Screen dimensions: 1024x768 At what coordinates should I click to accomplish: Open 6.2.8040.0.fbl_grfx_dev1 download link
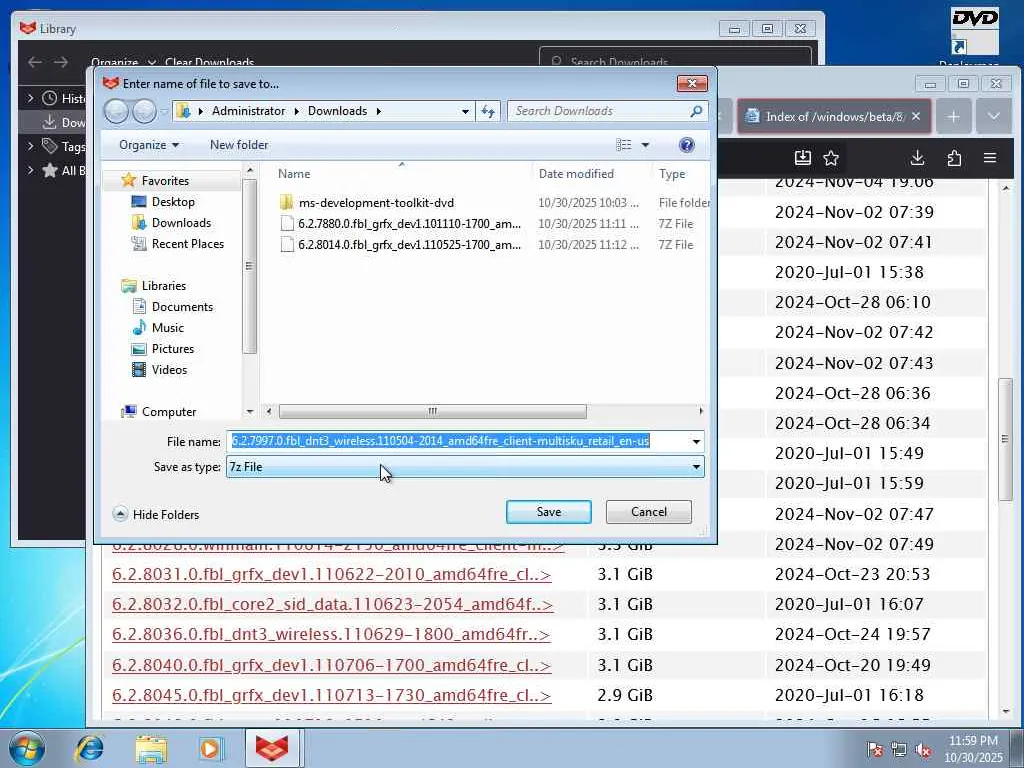332,665
